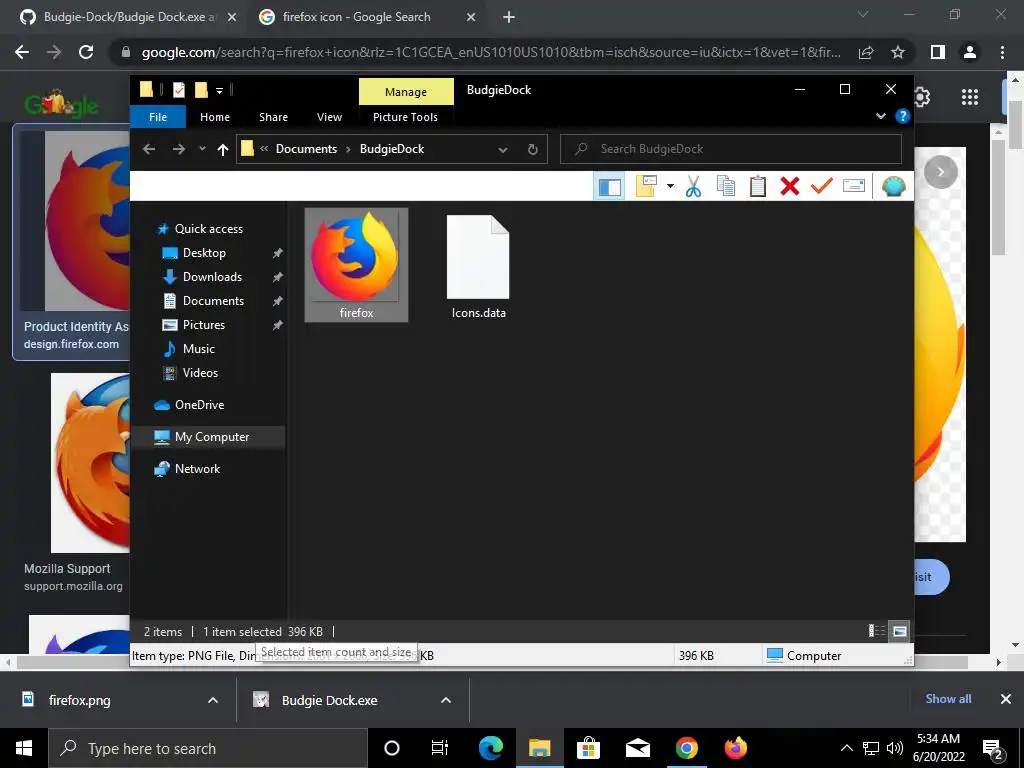Click the orange checkmark Properties icon

(822, 185)
